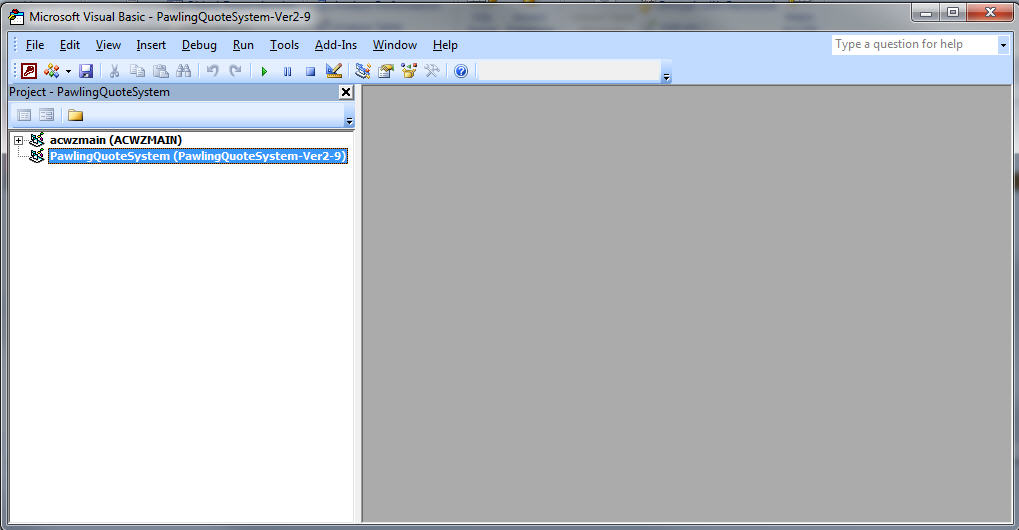Image resolution: width=1019 pixels, height=530 pixels.
Task: Run Sub with green play icon
Action: 264,71
